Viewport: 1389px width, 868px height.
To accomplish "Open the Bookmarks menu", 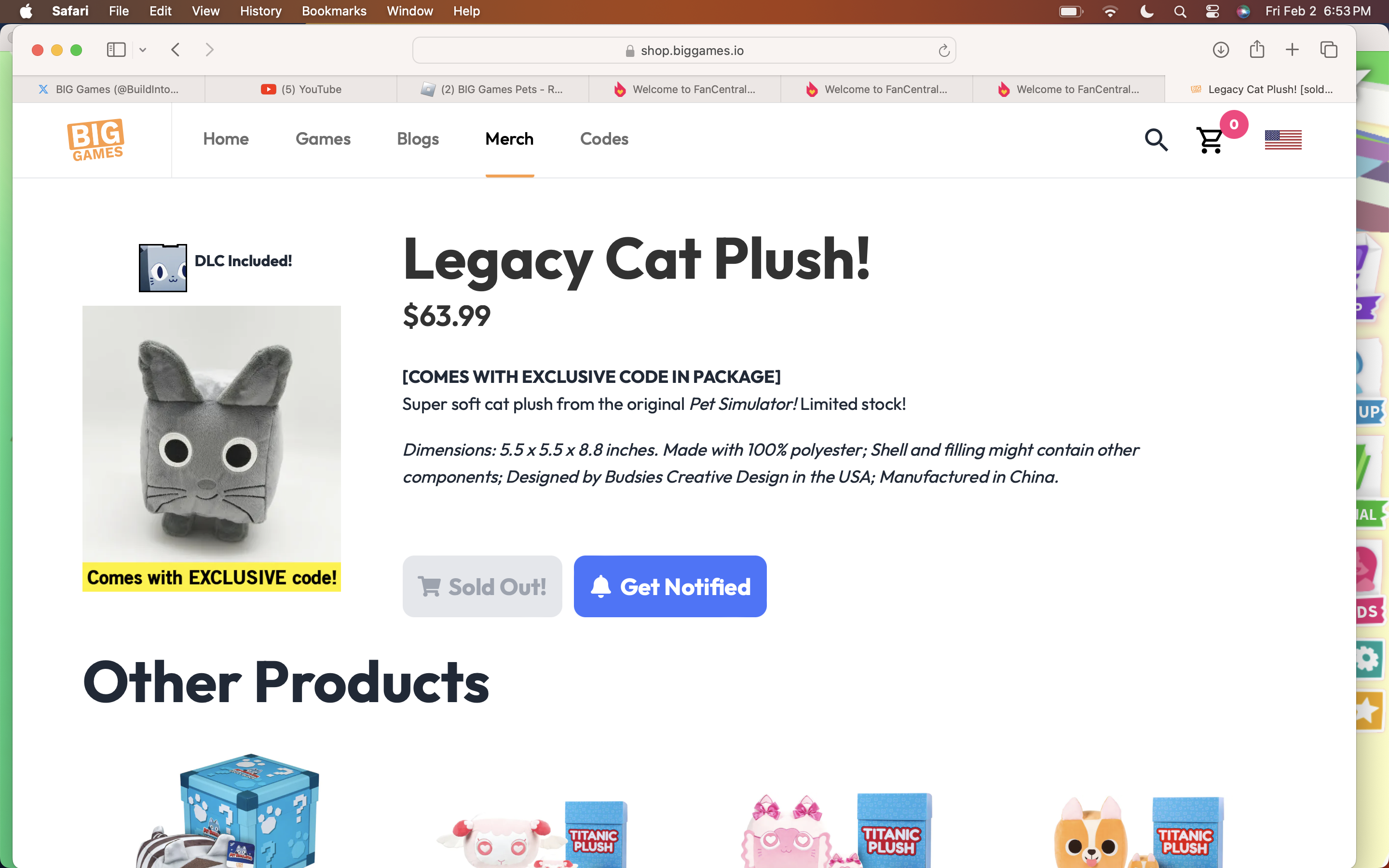I will [334, 11].
